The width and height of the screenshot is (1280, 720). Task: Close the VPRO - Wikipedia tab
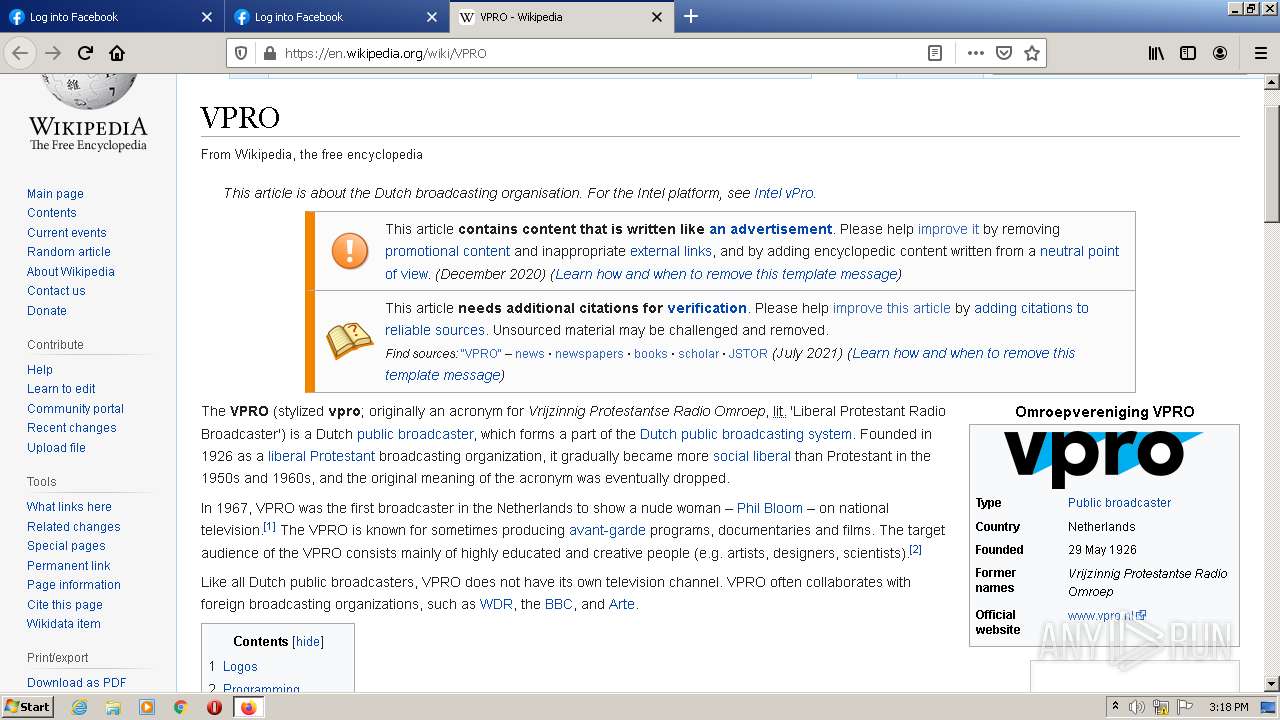657,17
